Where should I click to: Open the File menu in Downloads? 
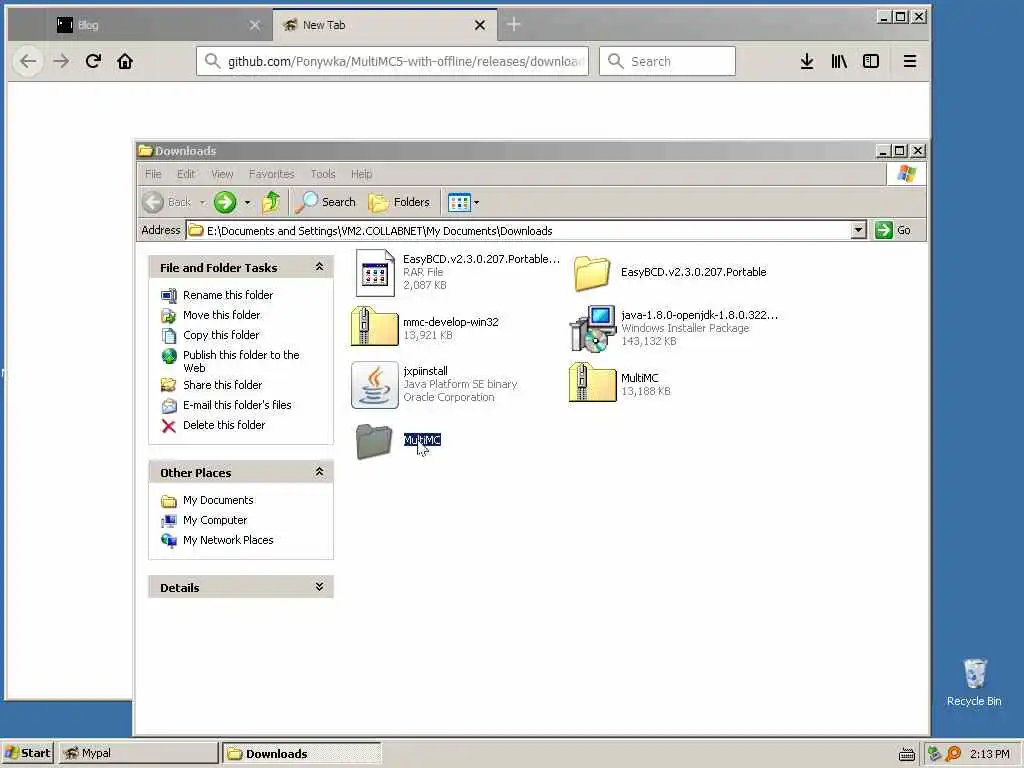coord(153,174)
